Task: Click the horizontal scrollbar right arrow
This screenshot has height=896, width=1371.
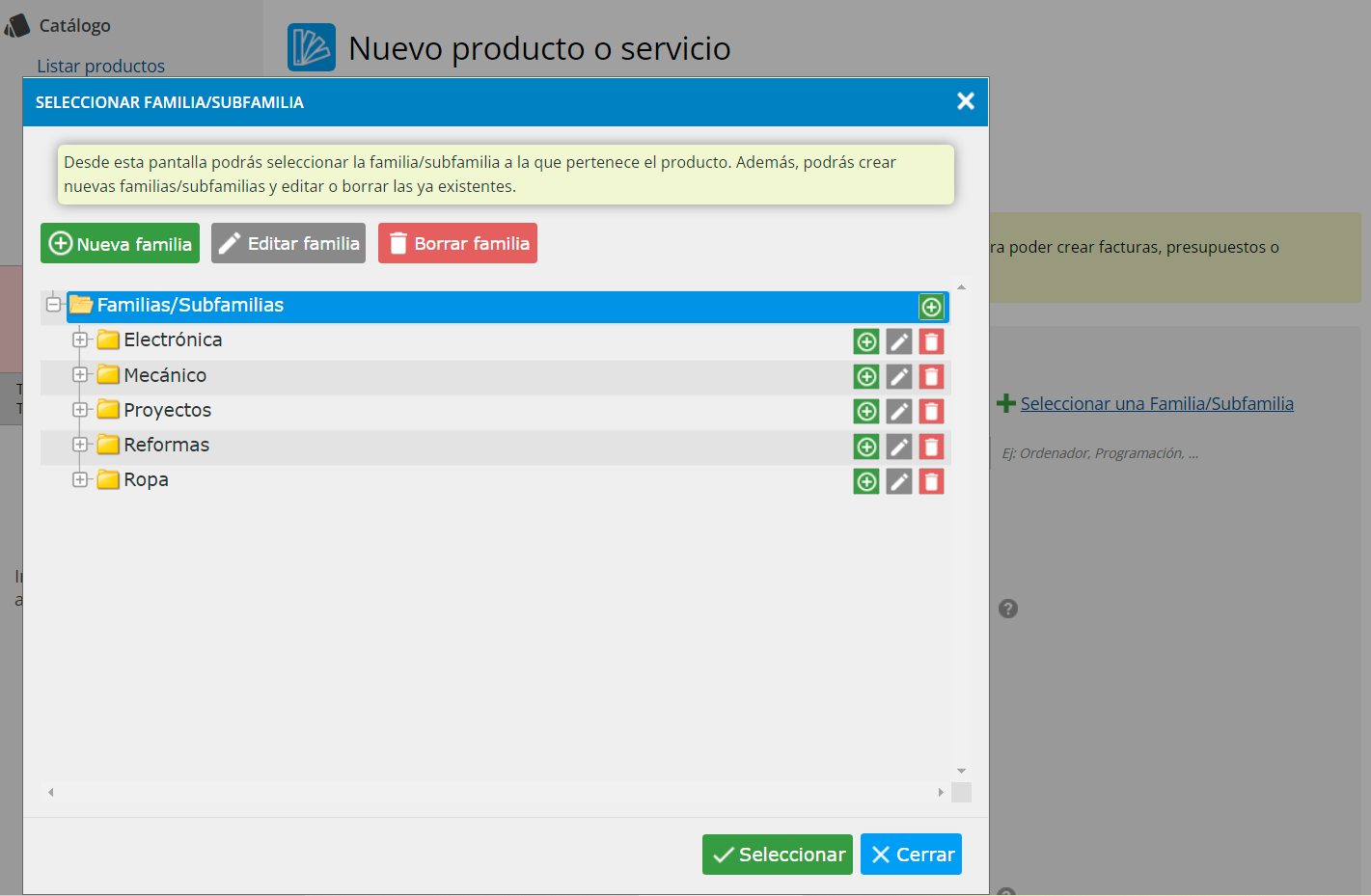Action: click(x=941, y=792)
